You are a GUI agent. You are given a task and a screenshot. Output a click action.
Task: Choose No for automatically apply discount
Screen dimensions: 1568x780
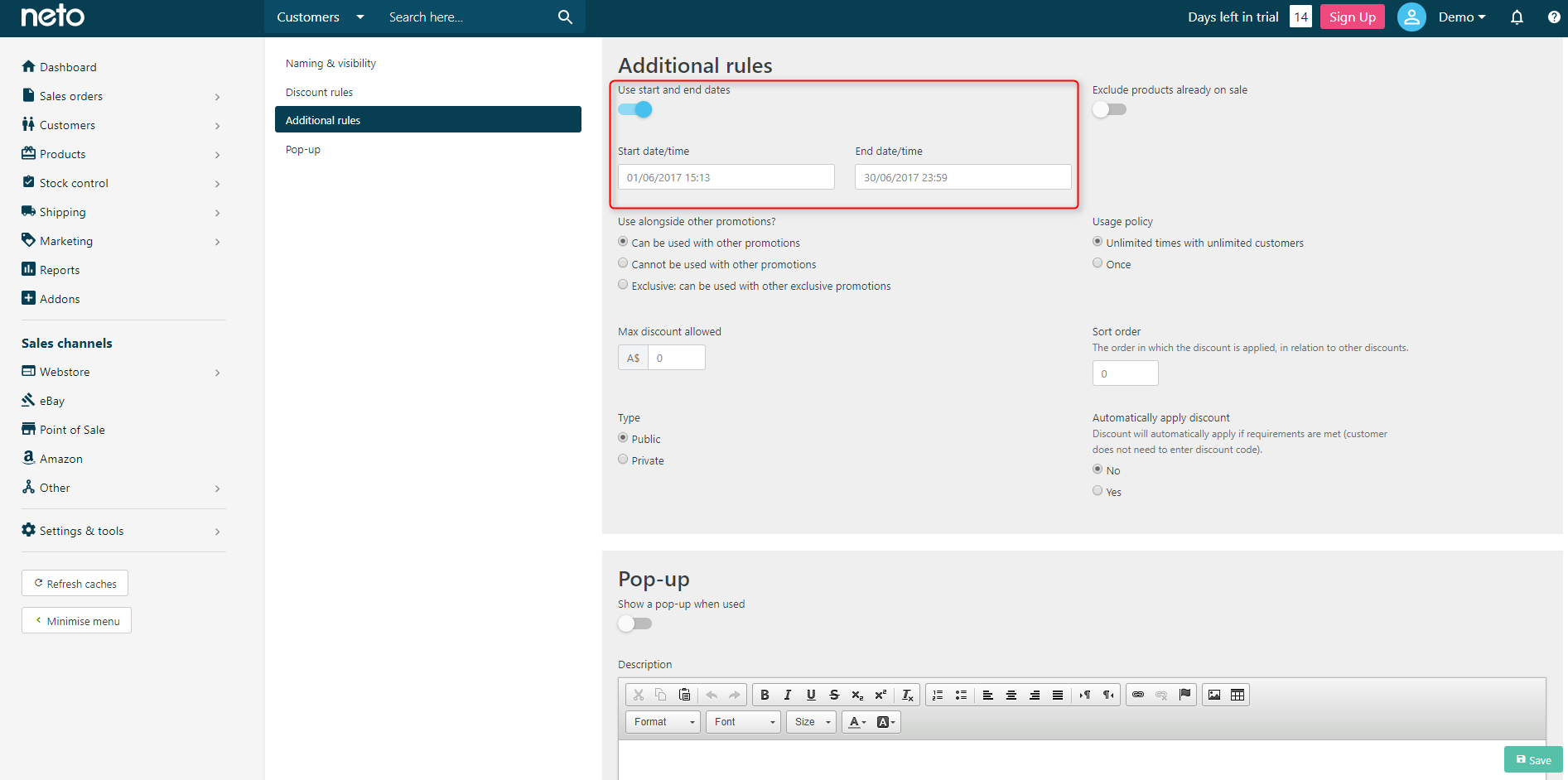click(1098, 469)
